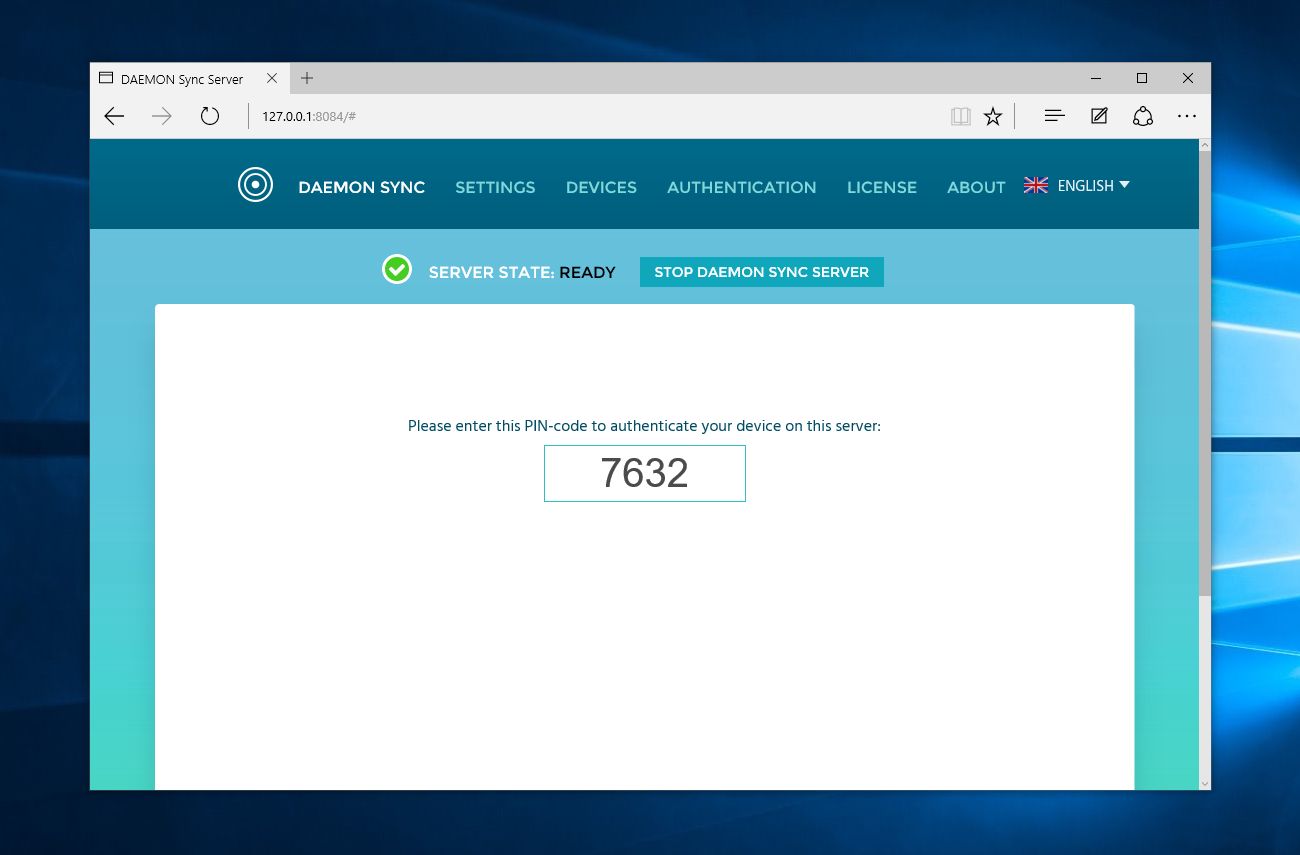Viewport: 1300px width, 855px height.
Task: Expand the ENGLISH language dropdown
Action: point(1092,186)
